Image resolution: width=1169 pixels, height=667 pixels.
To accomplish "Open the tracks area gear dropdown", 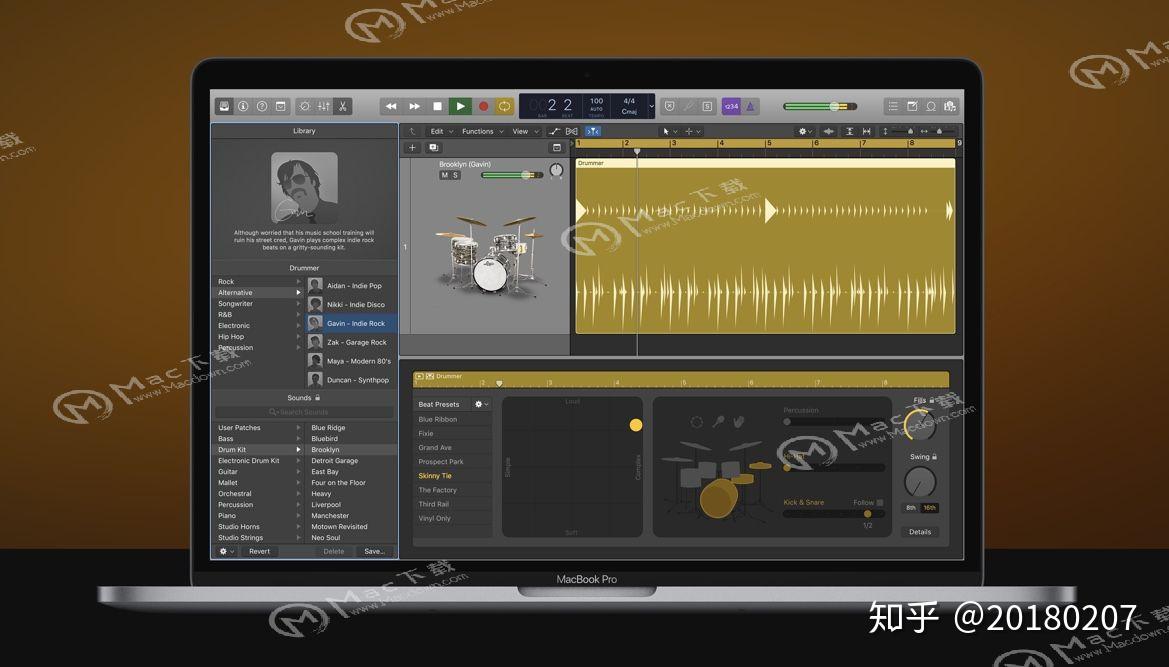I will click(805, 131).
